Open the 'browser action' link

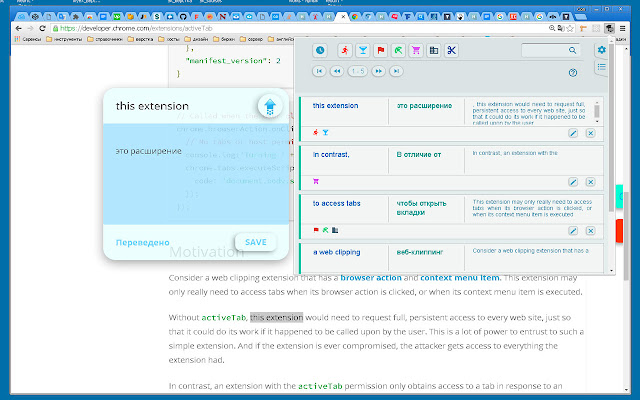point(374,276)
